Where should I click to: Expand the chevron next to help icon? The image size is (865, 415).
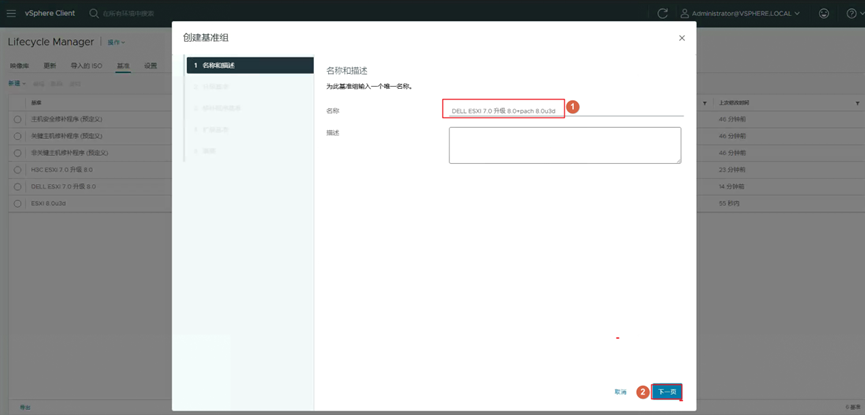pos(863,14)
